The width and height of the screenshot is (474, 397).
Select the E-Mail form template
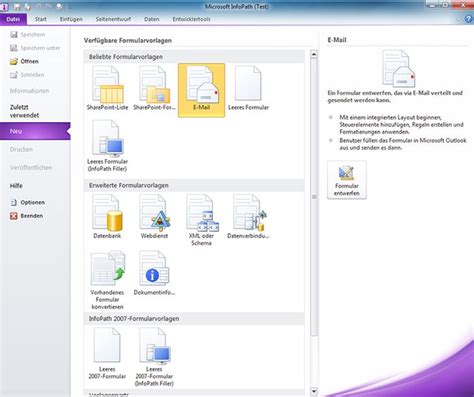click(201, 90)
